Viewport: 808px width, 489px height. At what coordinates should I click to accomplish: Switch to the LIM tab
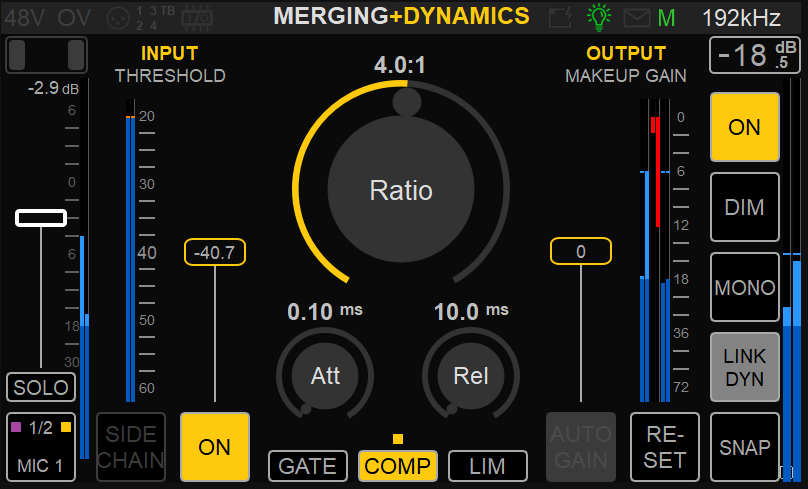pos(487,466)
